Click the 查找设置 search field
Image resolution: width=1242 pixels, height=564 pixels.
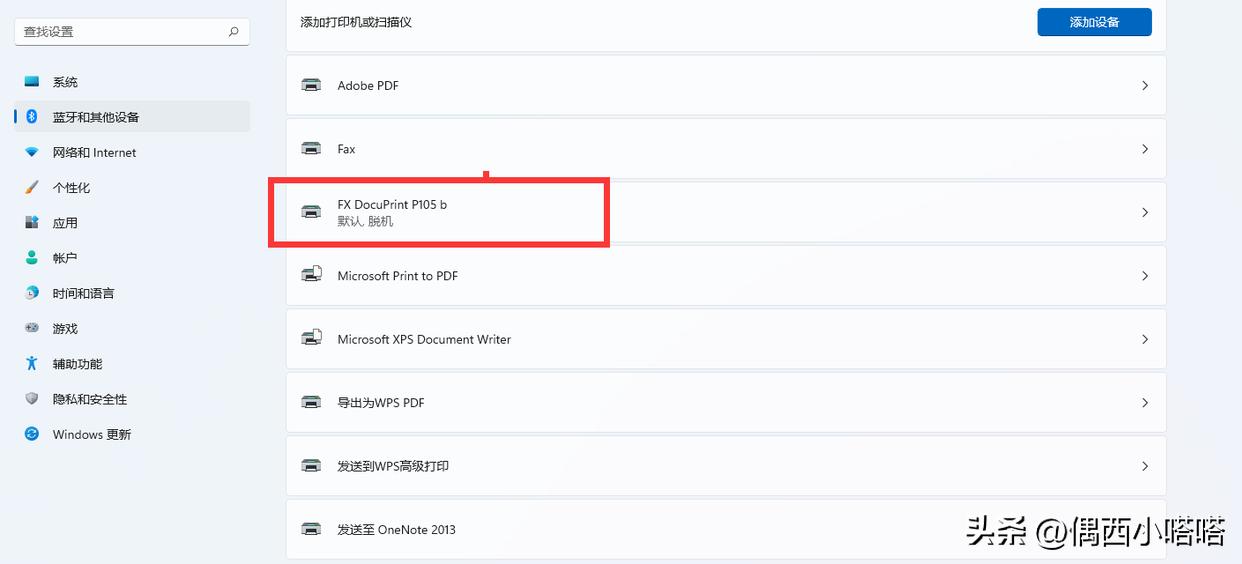(120, 32)
